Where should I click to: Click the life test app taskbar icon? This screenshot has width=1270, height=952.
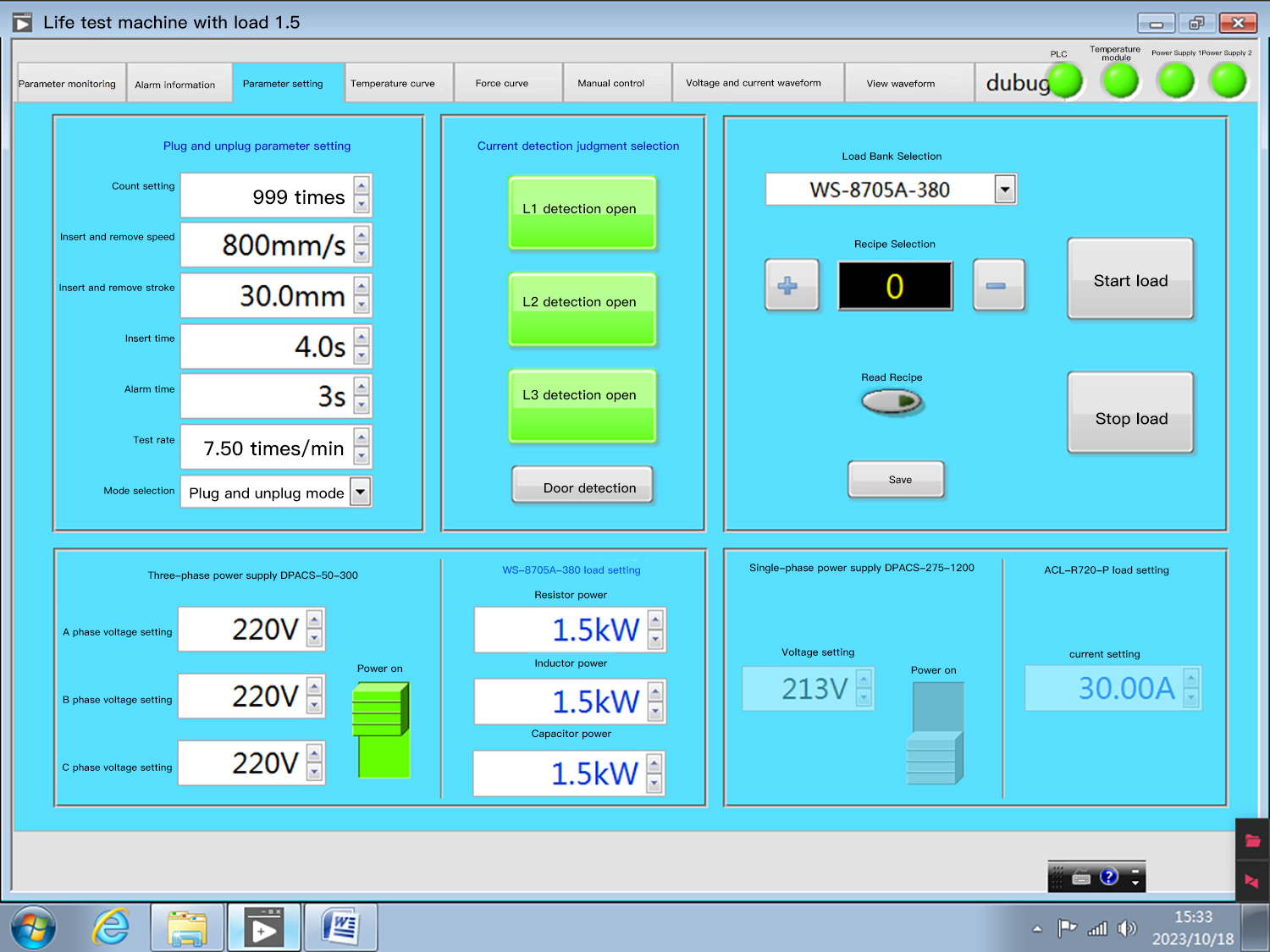[264, 927]
